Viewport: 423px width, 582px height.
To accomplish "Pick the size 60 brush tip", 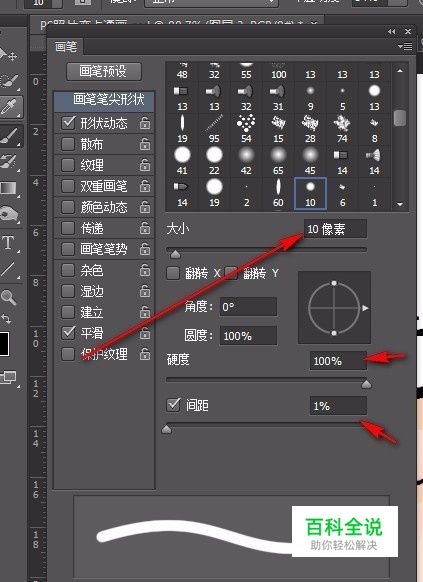I will coord(278,194).
